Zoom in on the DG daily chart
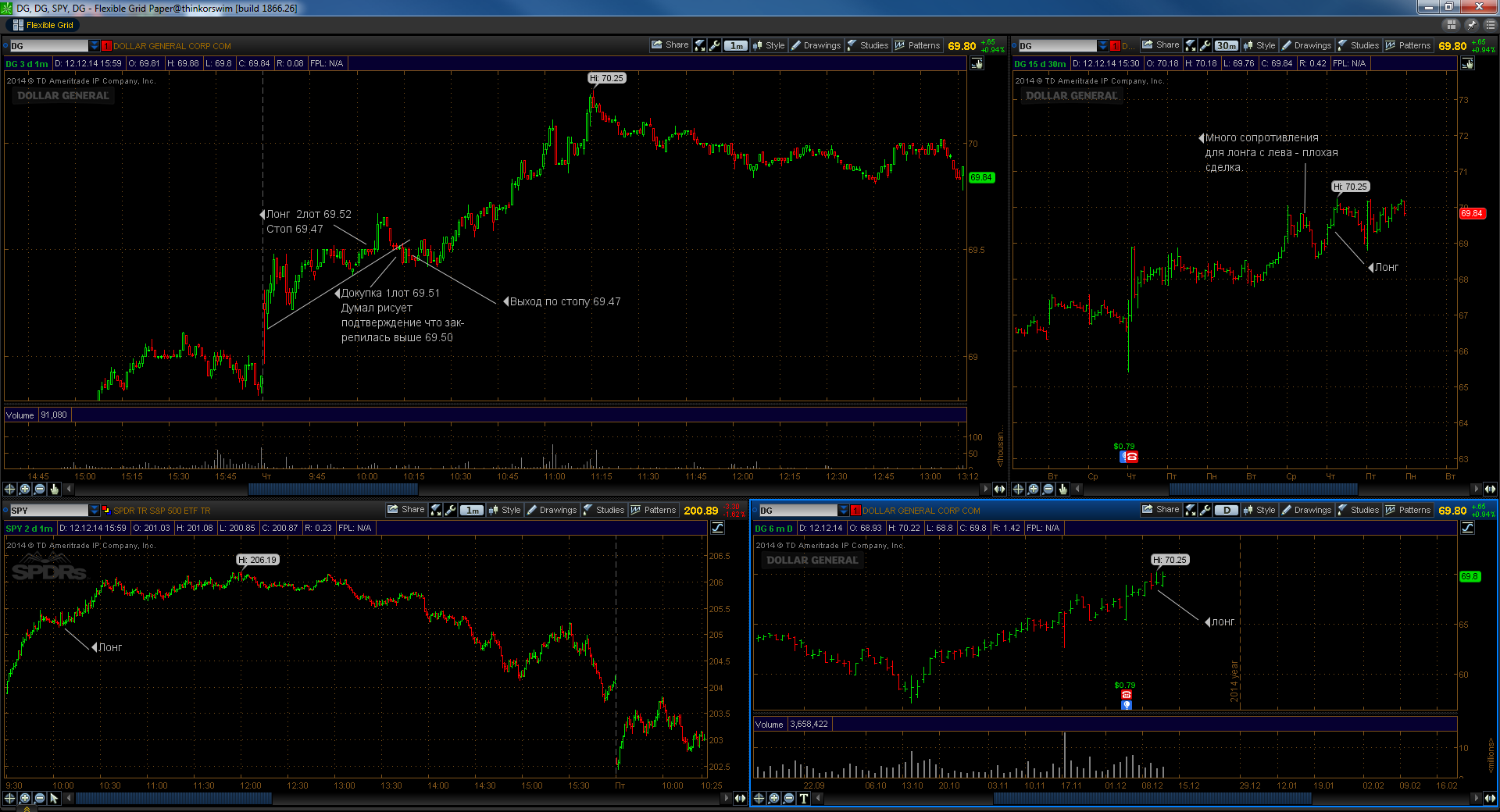The width and height of the screenshot is (1500, 812). click(773, 798)
